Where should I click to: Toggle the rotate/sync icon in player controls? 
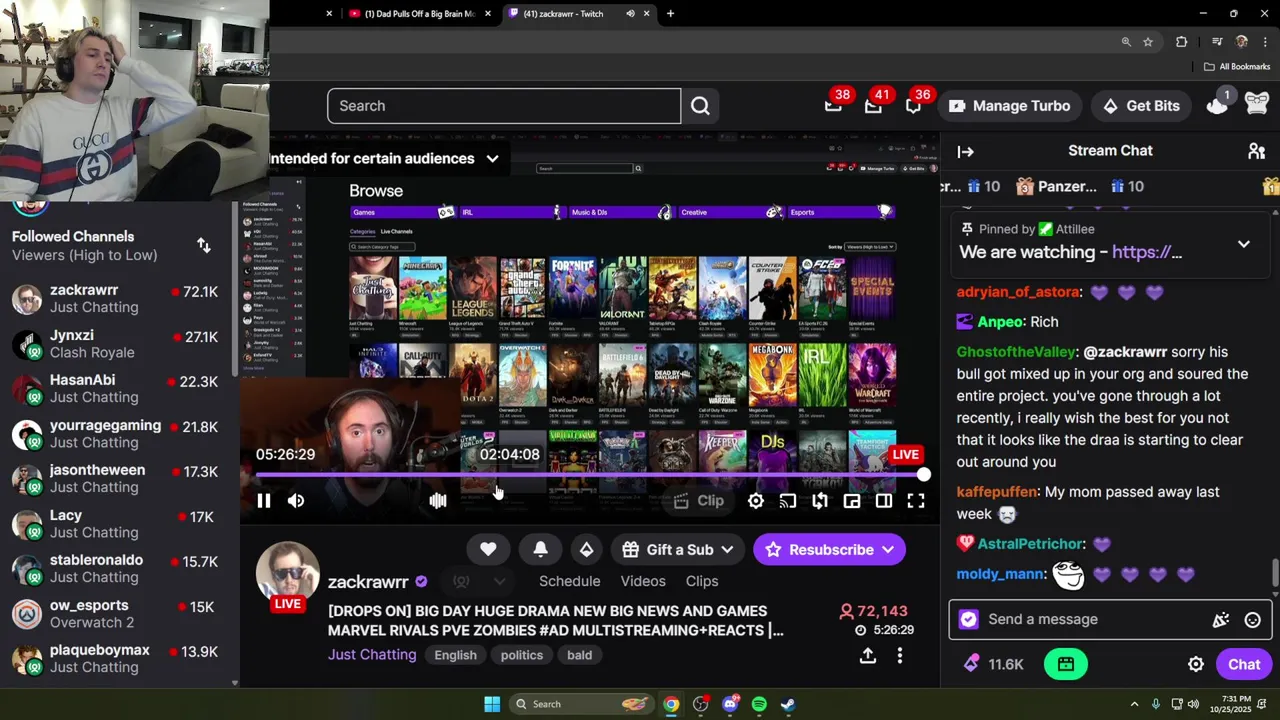pos(820,501)
